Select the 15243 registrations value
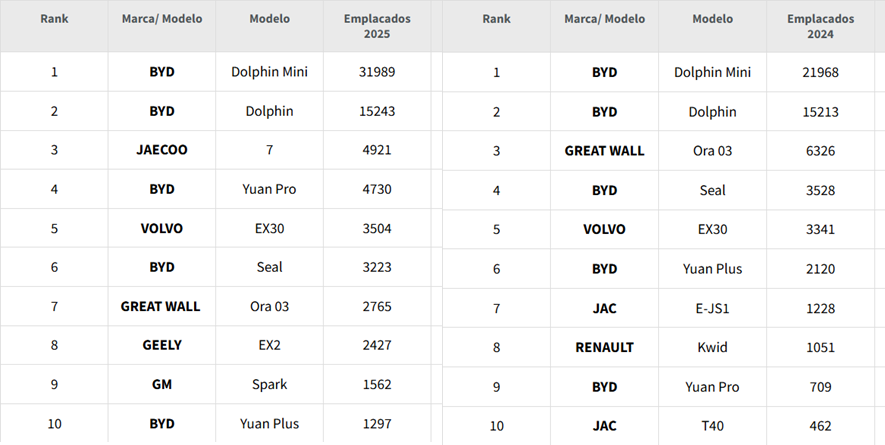The height and width of the screenshot is (445, 885). [377, 111]
